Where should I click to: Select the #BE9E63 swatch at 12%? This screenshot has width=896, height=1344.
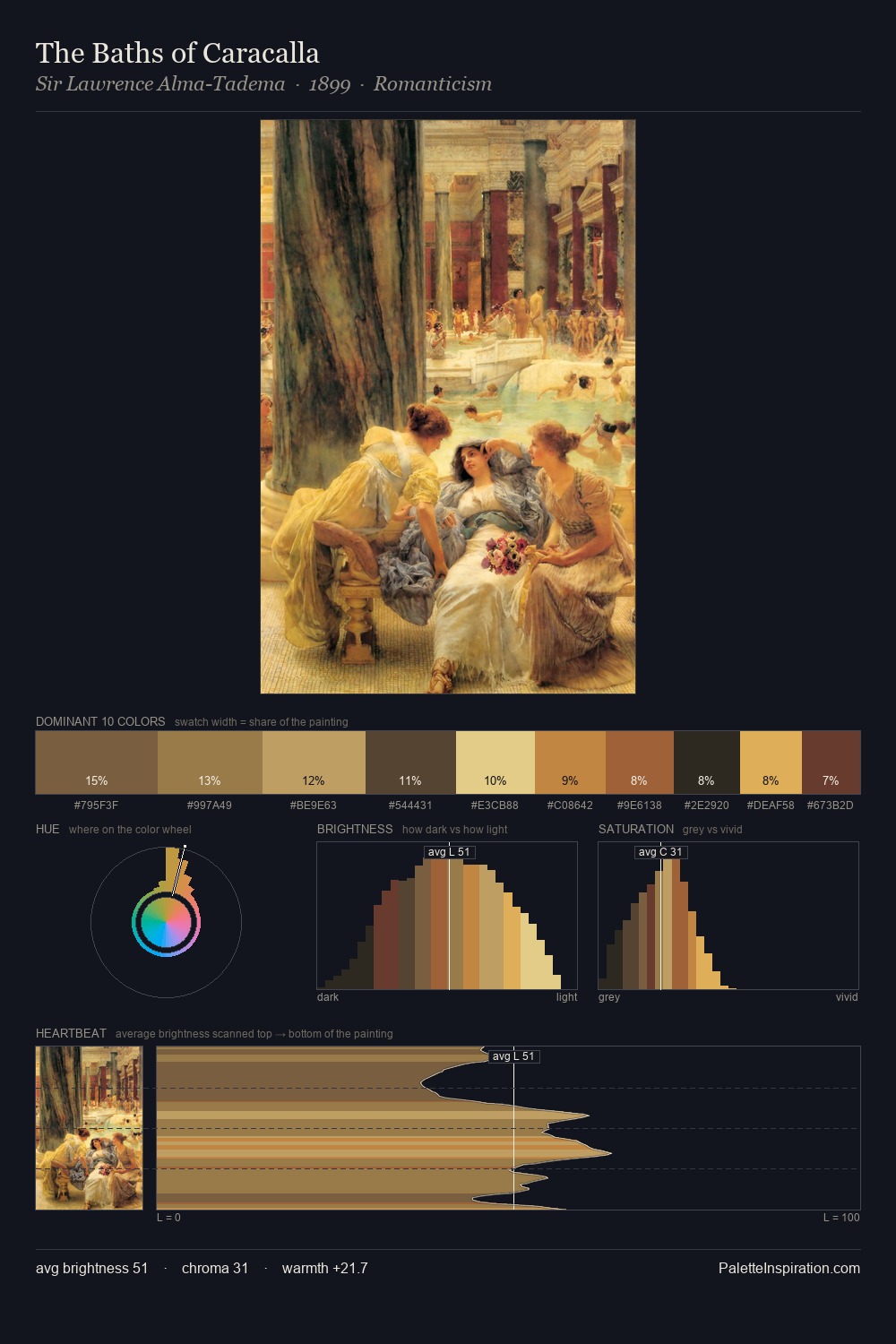(x=314, y=762)
